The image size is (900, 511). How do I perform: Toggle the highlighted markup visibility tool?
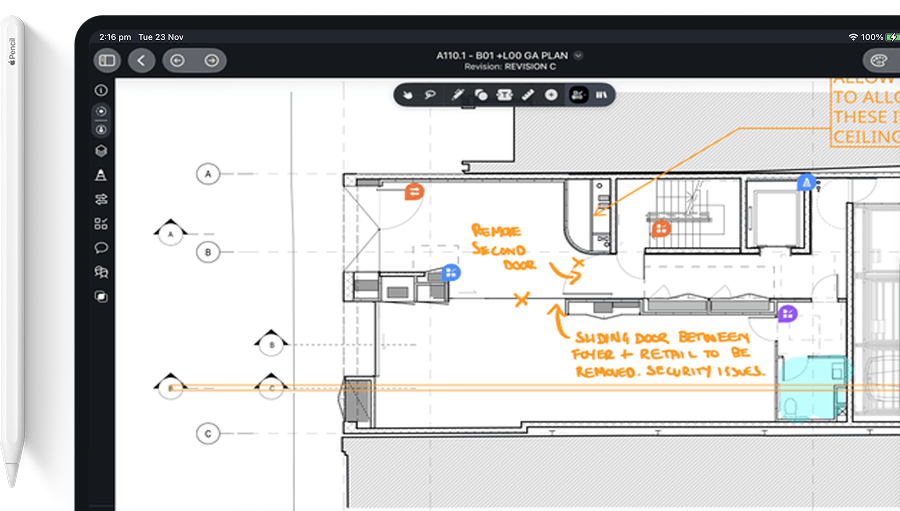578,95
